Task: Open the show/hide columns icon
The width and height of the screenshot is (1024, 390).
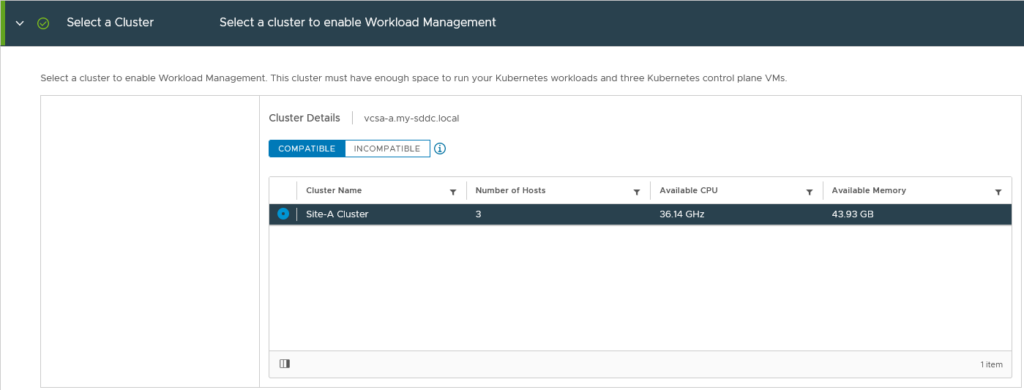Action: tap(284, 364)
